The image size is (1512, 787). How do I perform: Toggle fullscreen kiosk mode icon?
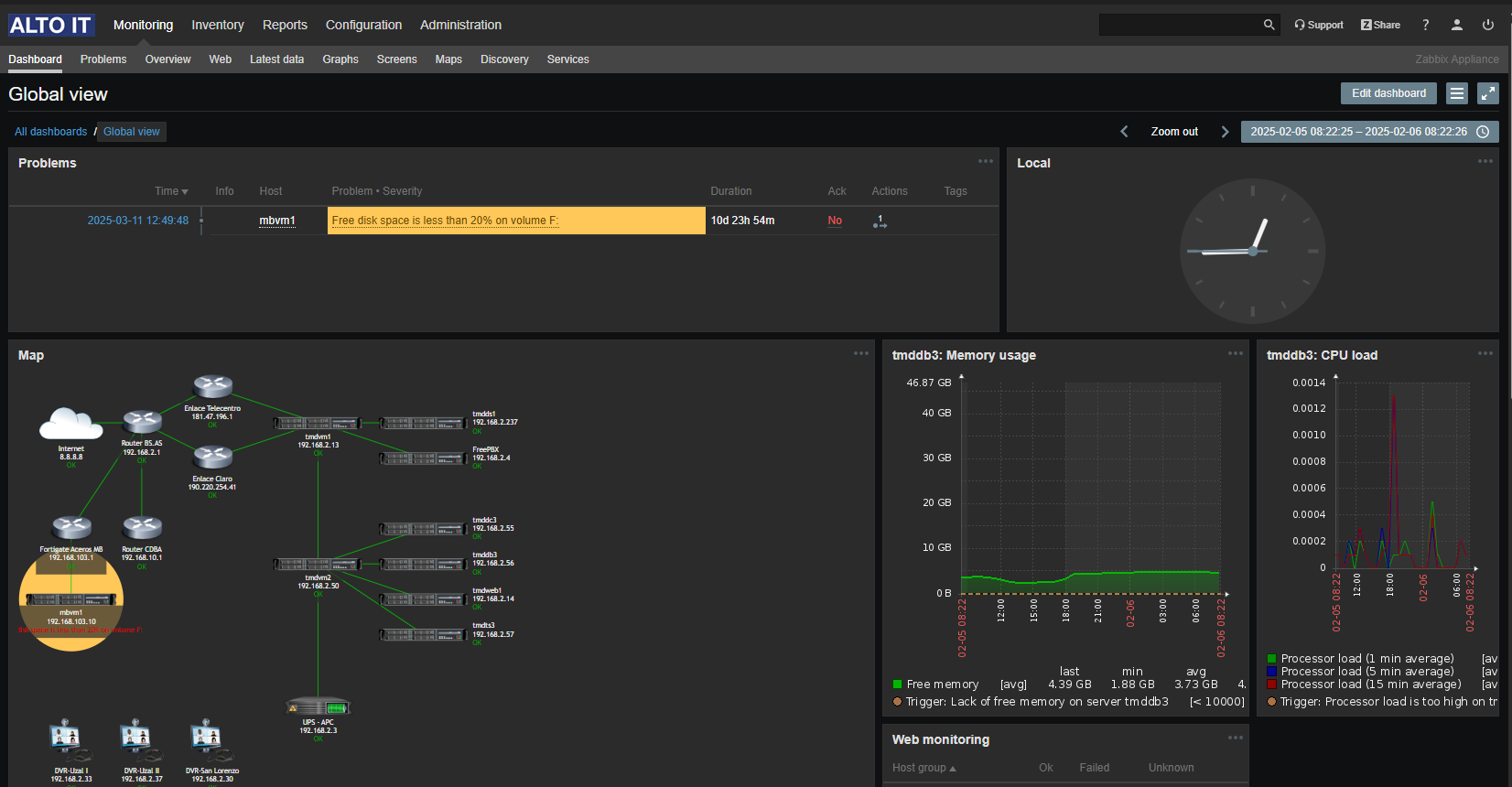tap(1488, 93)
